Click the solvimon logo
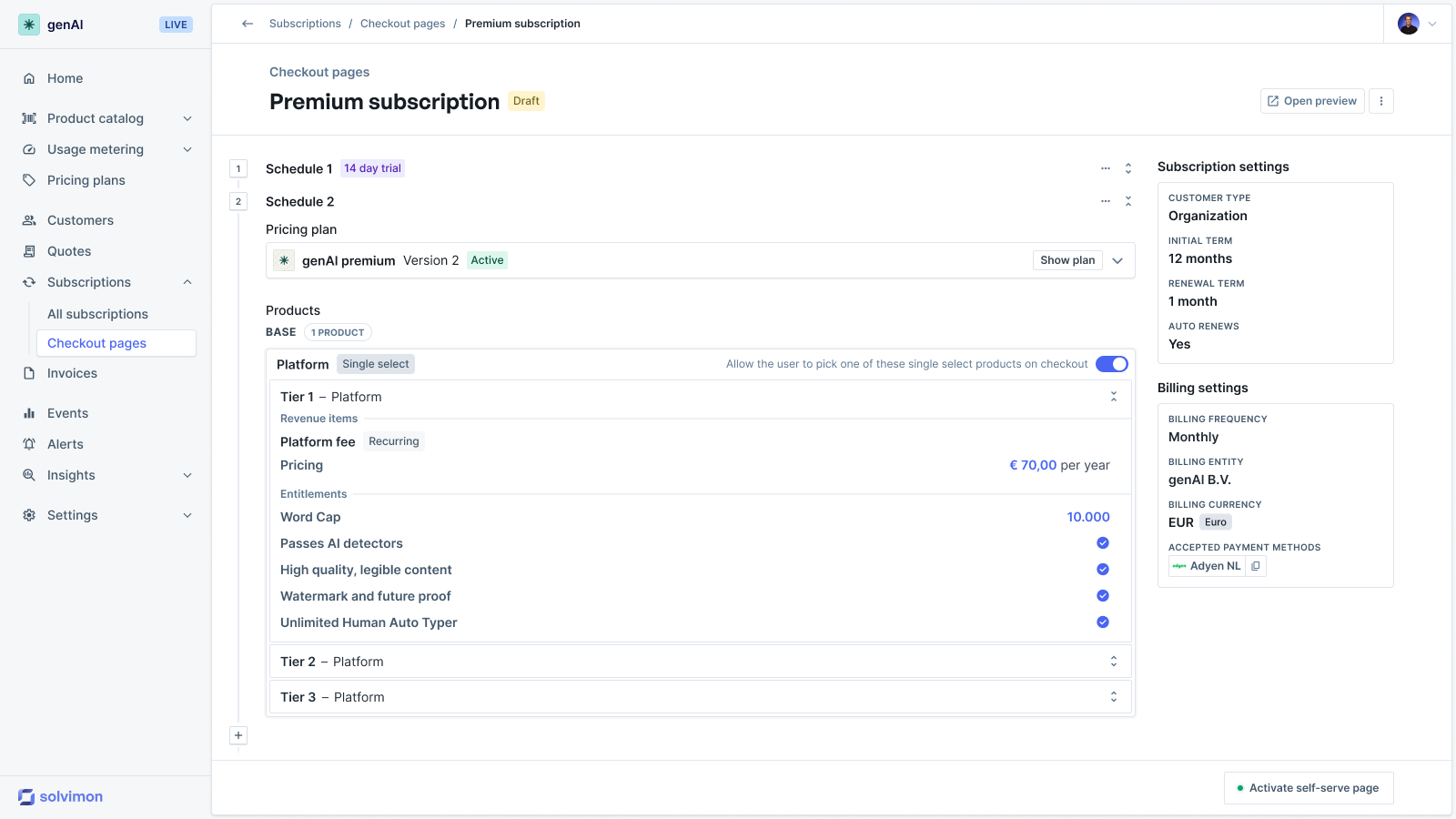Viewport: 1456px width, 819px height. coord(61,796)
